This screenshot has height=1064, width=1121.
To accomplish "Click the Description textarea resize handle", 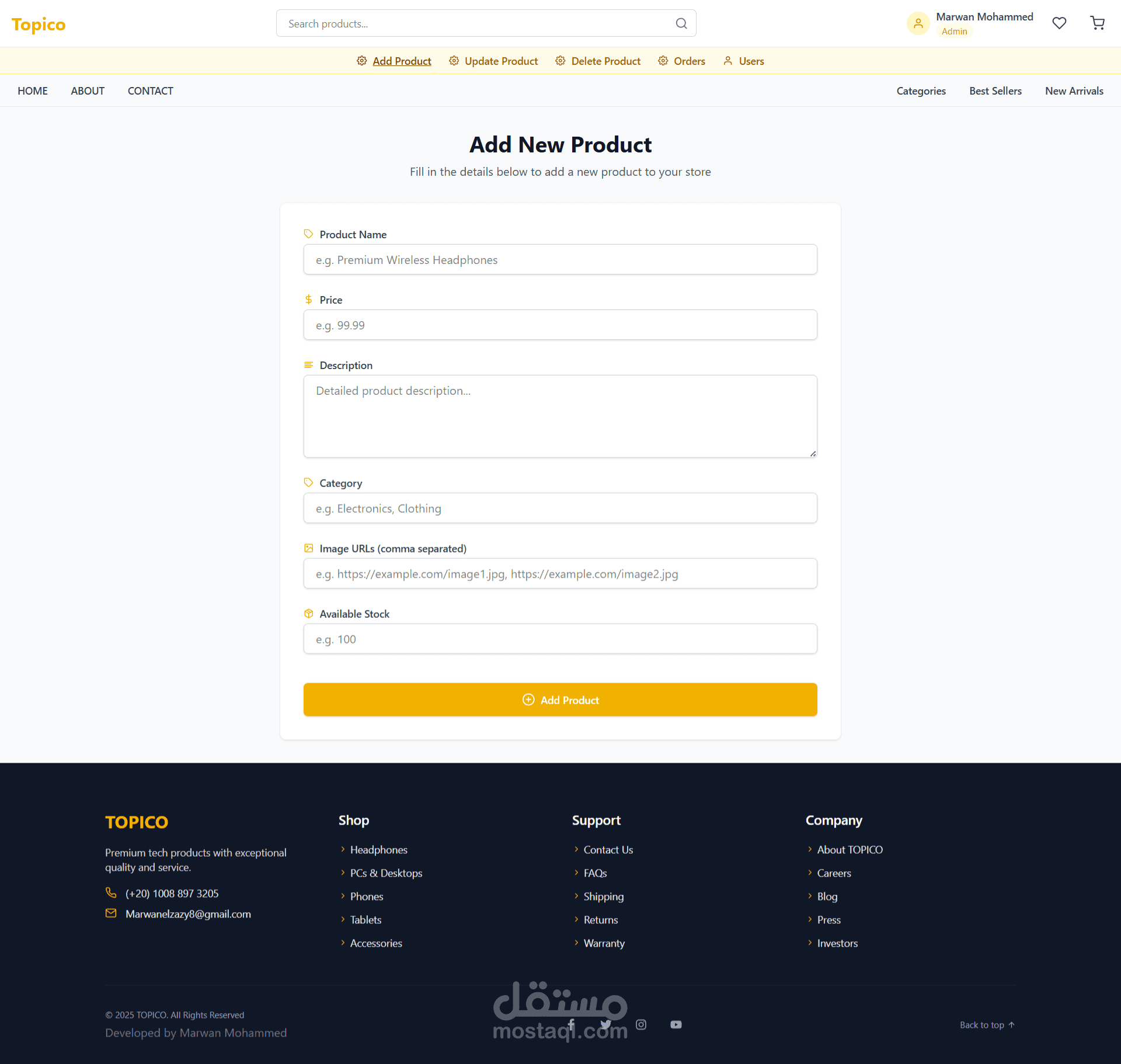I will (x=813, y=453).
